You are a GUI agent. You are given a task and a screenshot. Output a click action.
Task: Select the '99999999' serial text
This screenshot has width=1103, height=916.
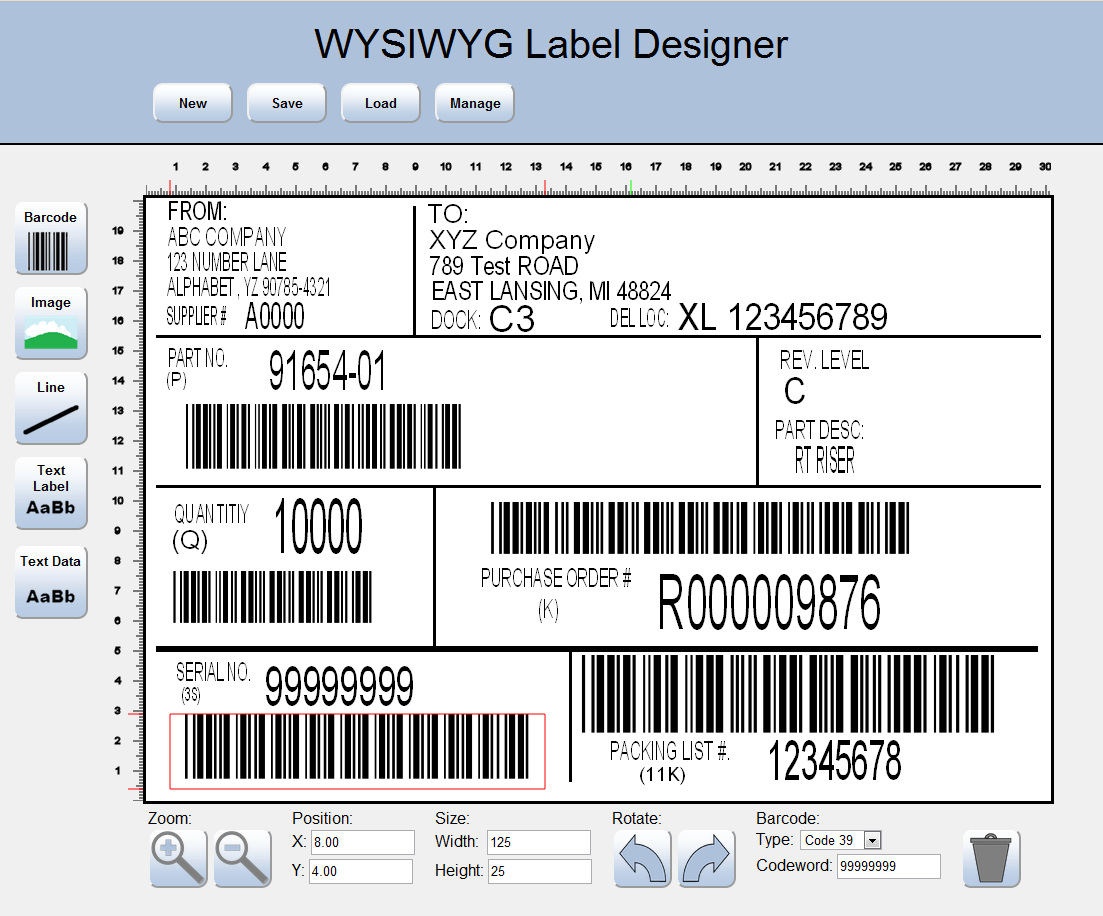point(339,686)
